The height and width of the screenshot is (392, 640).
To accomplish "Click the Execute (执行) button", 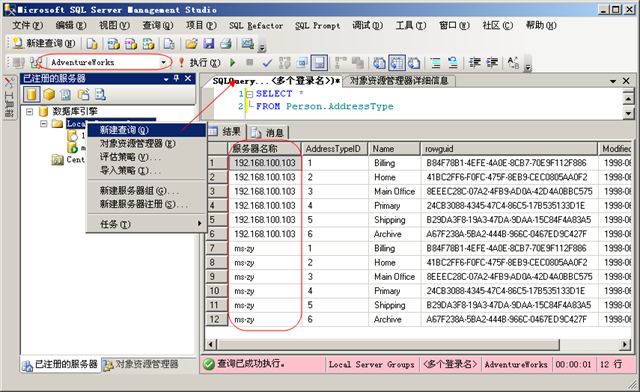I will (x=200, y=62).
